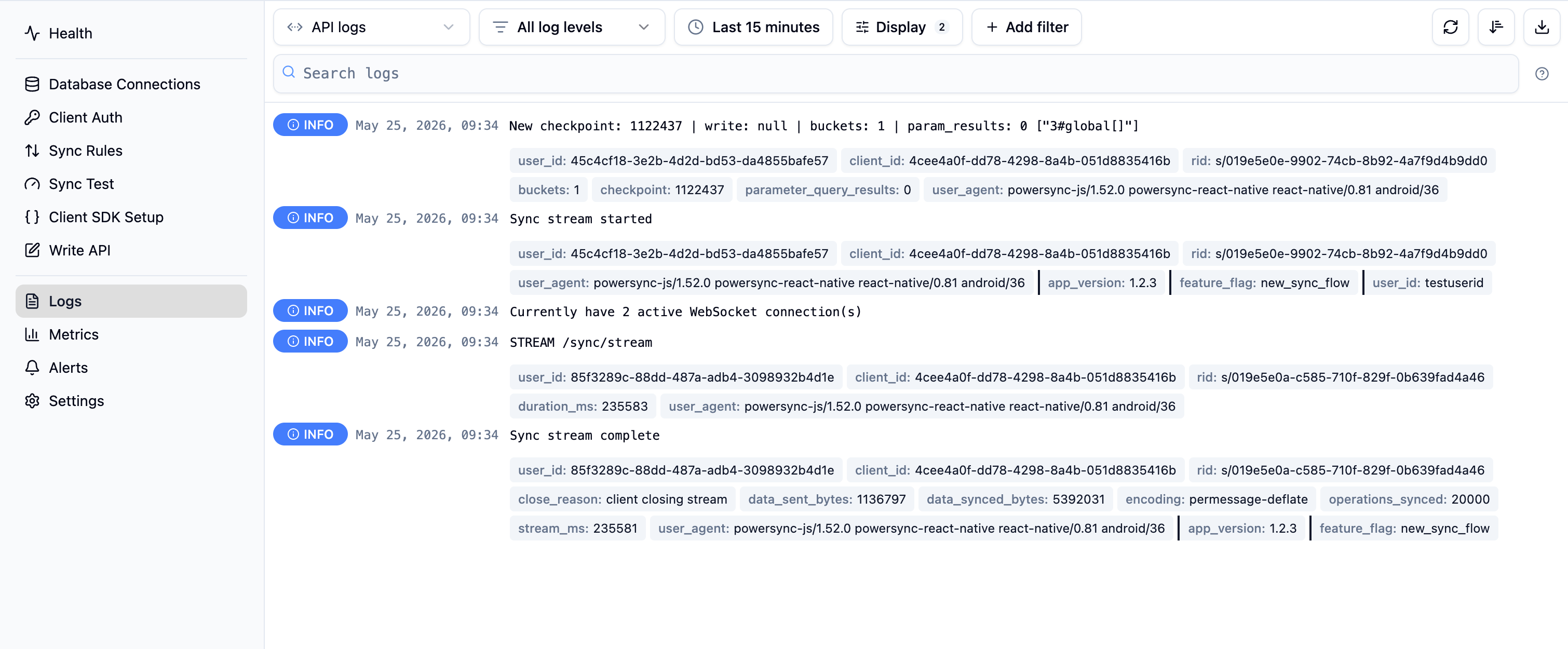
Task: Click the filter lines icon on log levels
Action: coord(500,27)
